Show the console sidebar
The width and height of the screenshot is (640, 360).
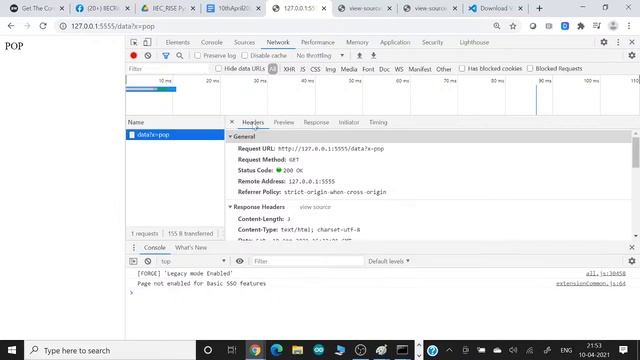133,261
